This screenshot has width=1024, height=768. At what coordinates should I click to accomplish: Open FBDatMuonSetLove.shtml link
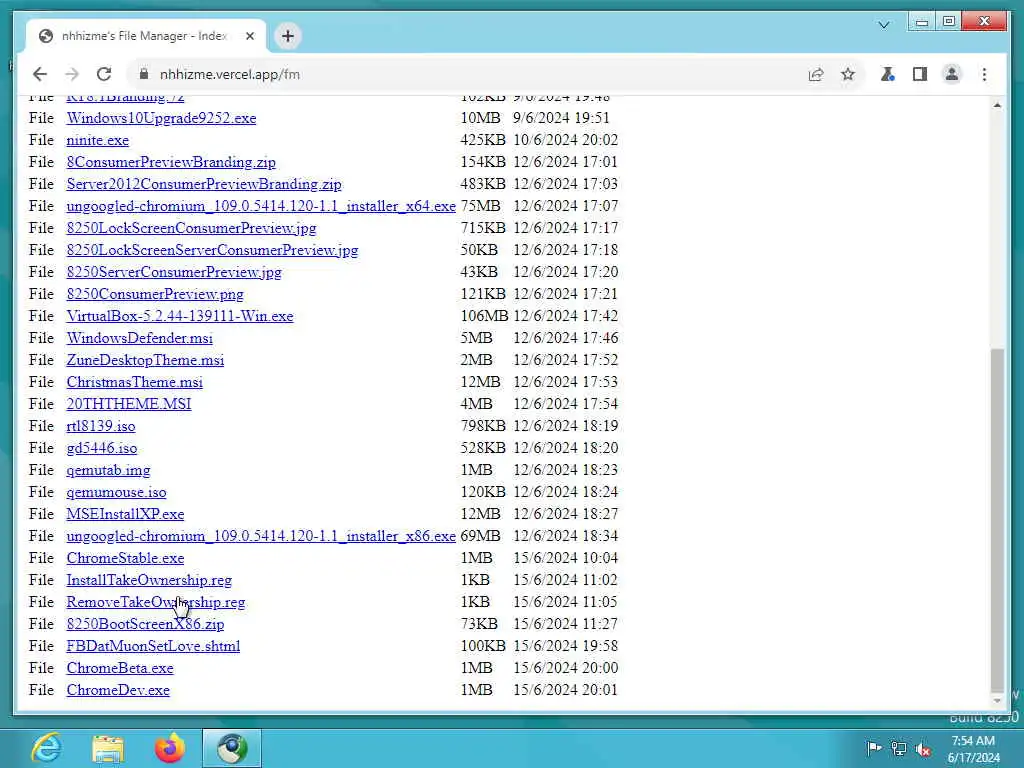153,646
